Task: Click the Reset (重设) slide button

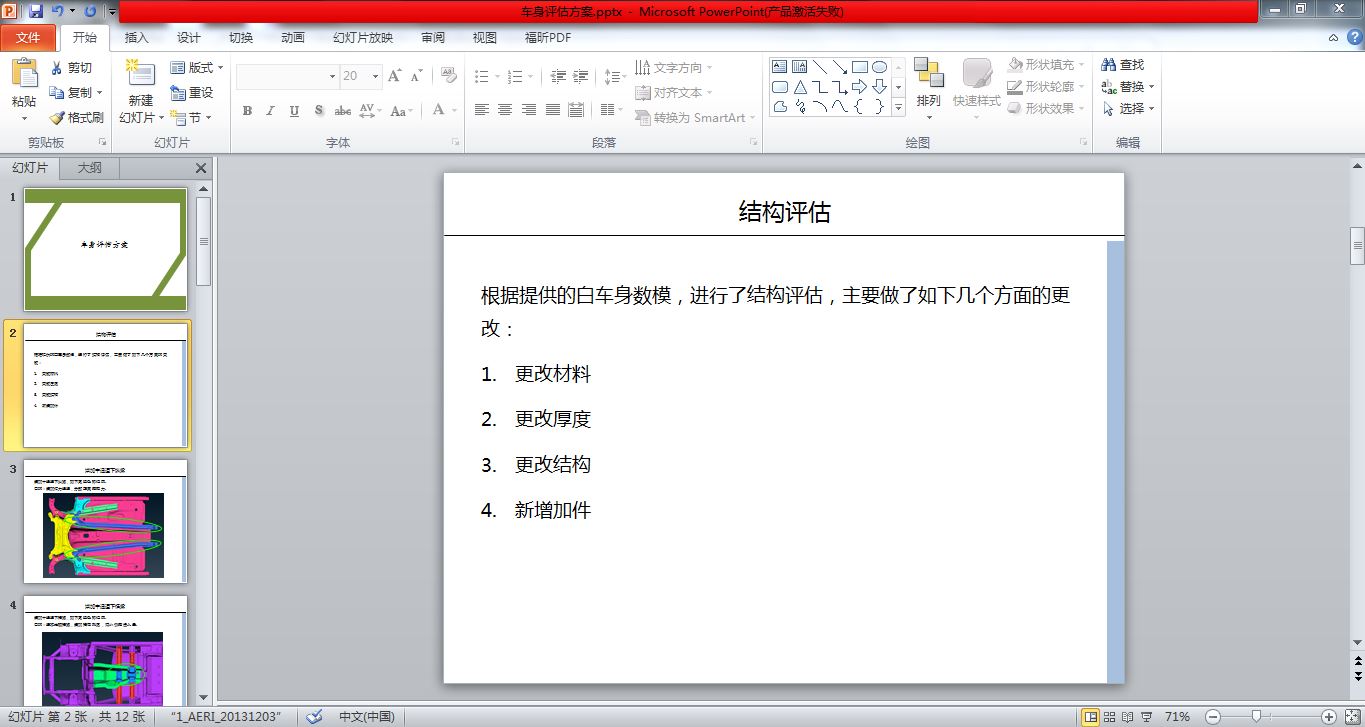Action: [192, 93]
